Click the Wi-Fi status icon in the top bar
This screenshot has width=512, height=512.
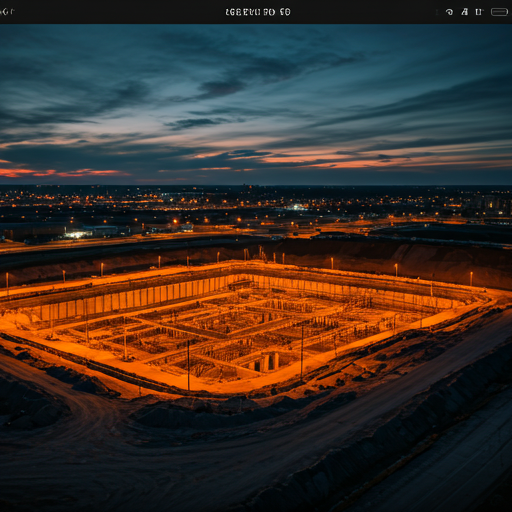(x=449, y=12)
